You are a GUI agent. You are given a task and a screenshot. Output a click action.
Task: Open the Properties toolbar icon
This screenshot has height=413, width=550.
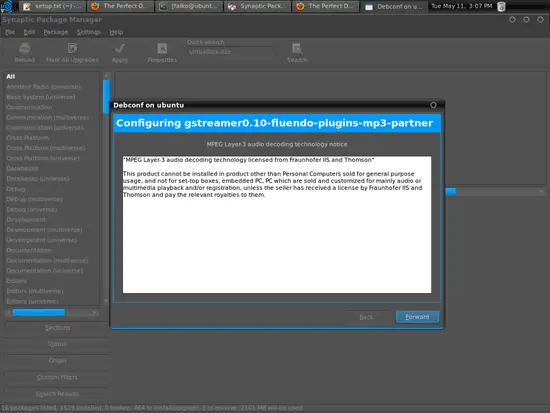(x=162, y=48)
